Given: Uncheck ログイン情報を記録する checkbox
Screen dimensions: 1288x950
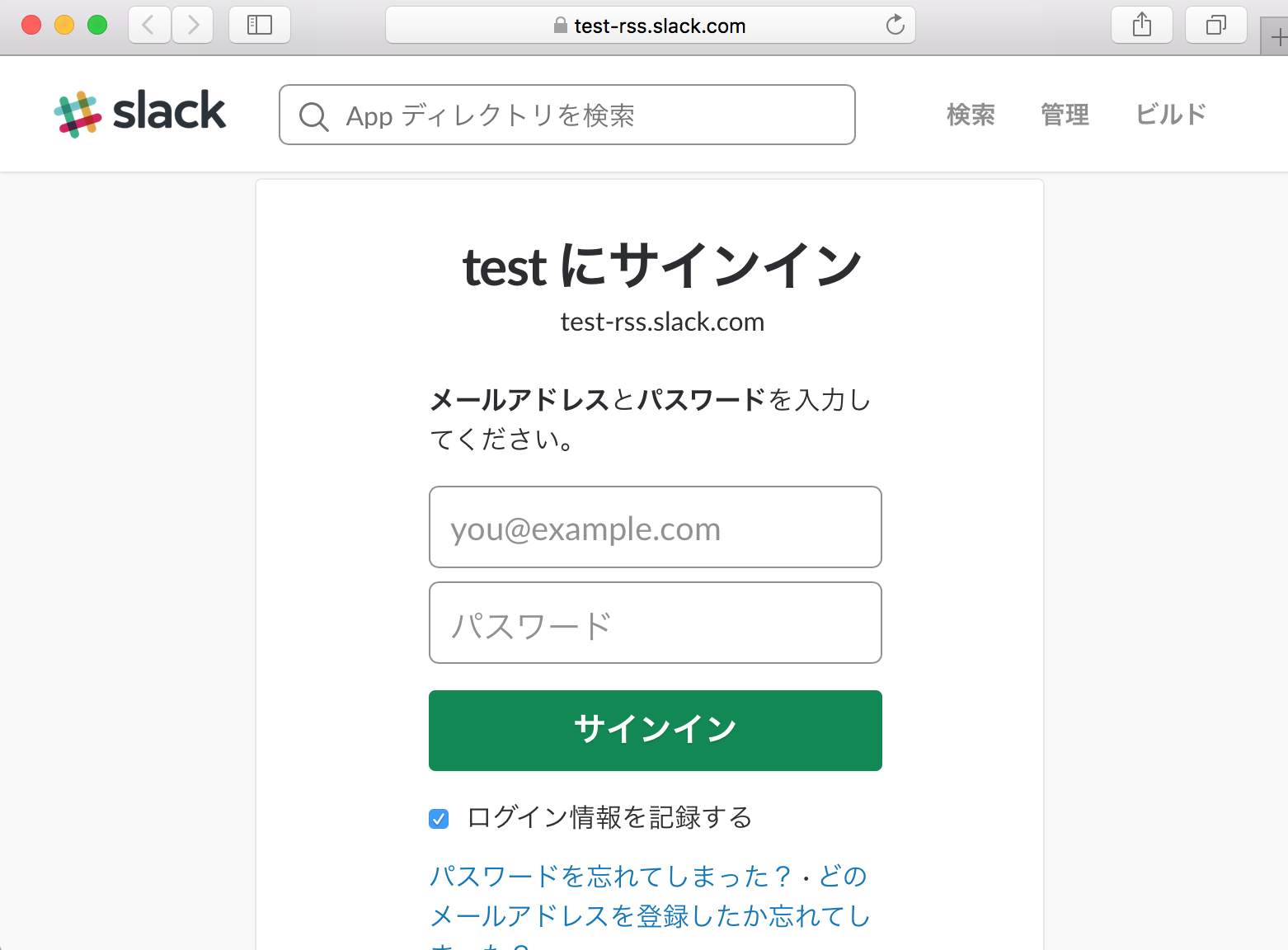Looking at the screenshot, I should tap(438, 819).
